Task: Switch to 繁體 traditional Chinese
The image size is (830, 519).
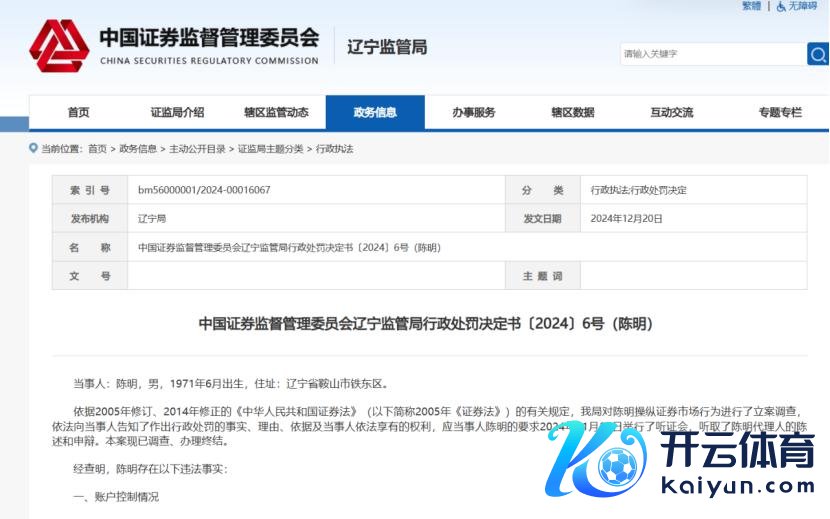Action: (x=751, y=6)
